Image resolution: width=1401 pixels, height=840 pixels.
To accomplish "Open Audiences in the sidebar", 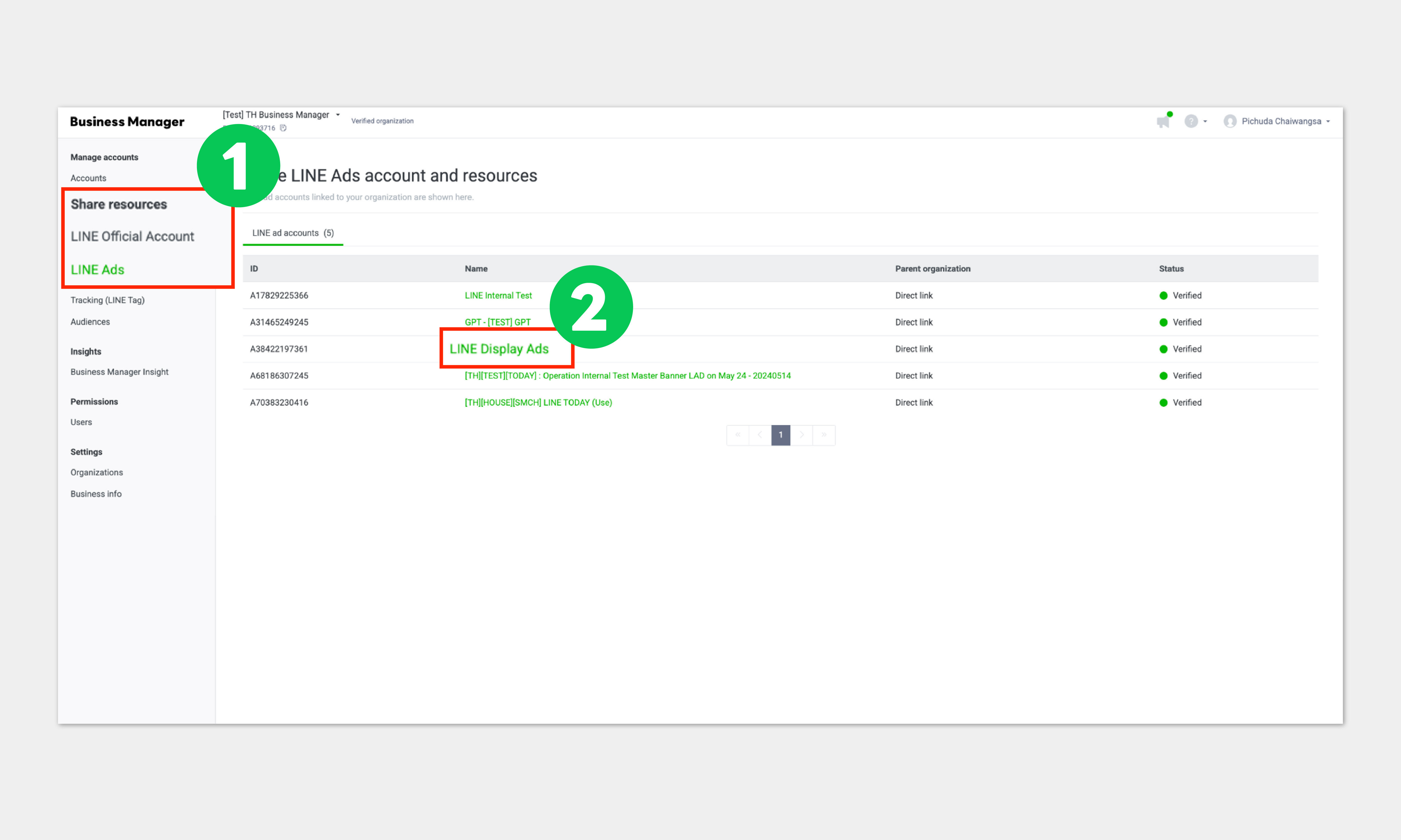I will point(90,321).
